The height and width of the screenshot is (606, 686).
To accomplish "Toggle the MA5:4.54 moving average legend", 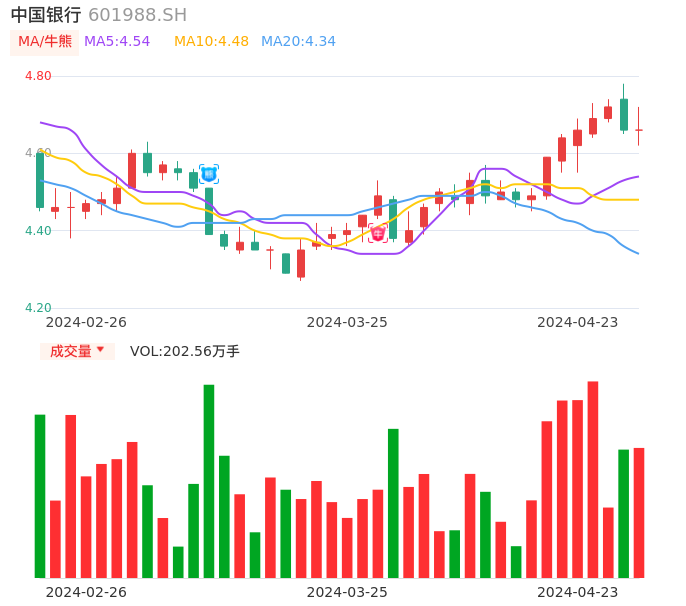I will 117,42.
